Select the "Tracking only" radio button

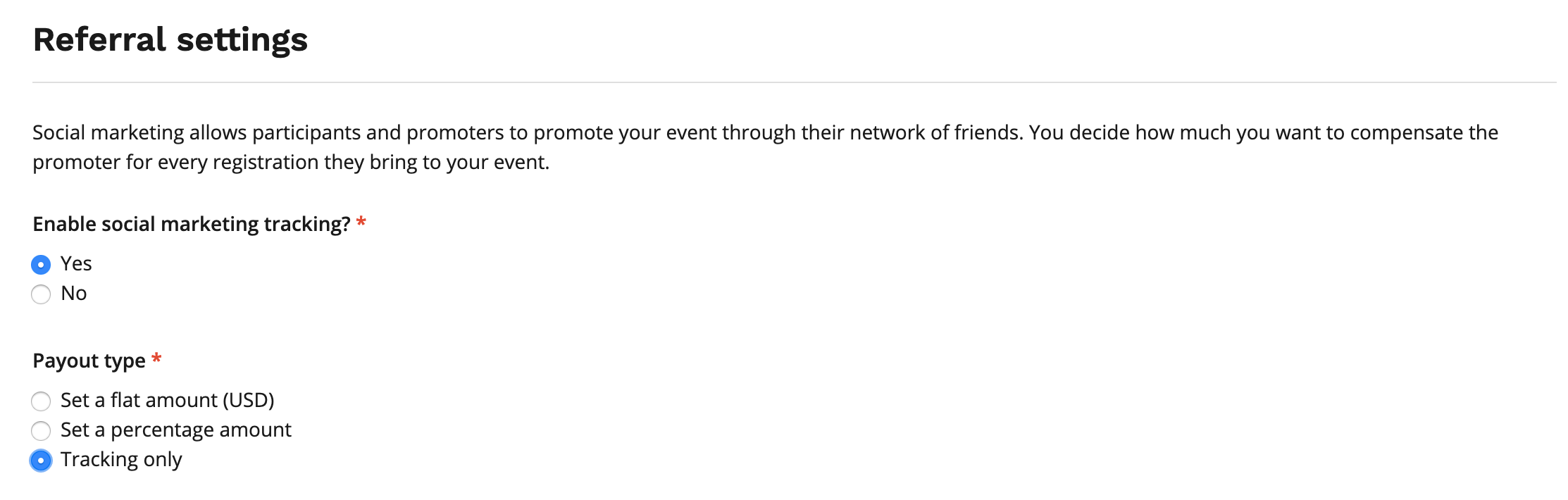41,461
